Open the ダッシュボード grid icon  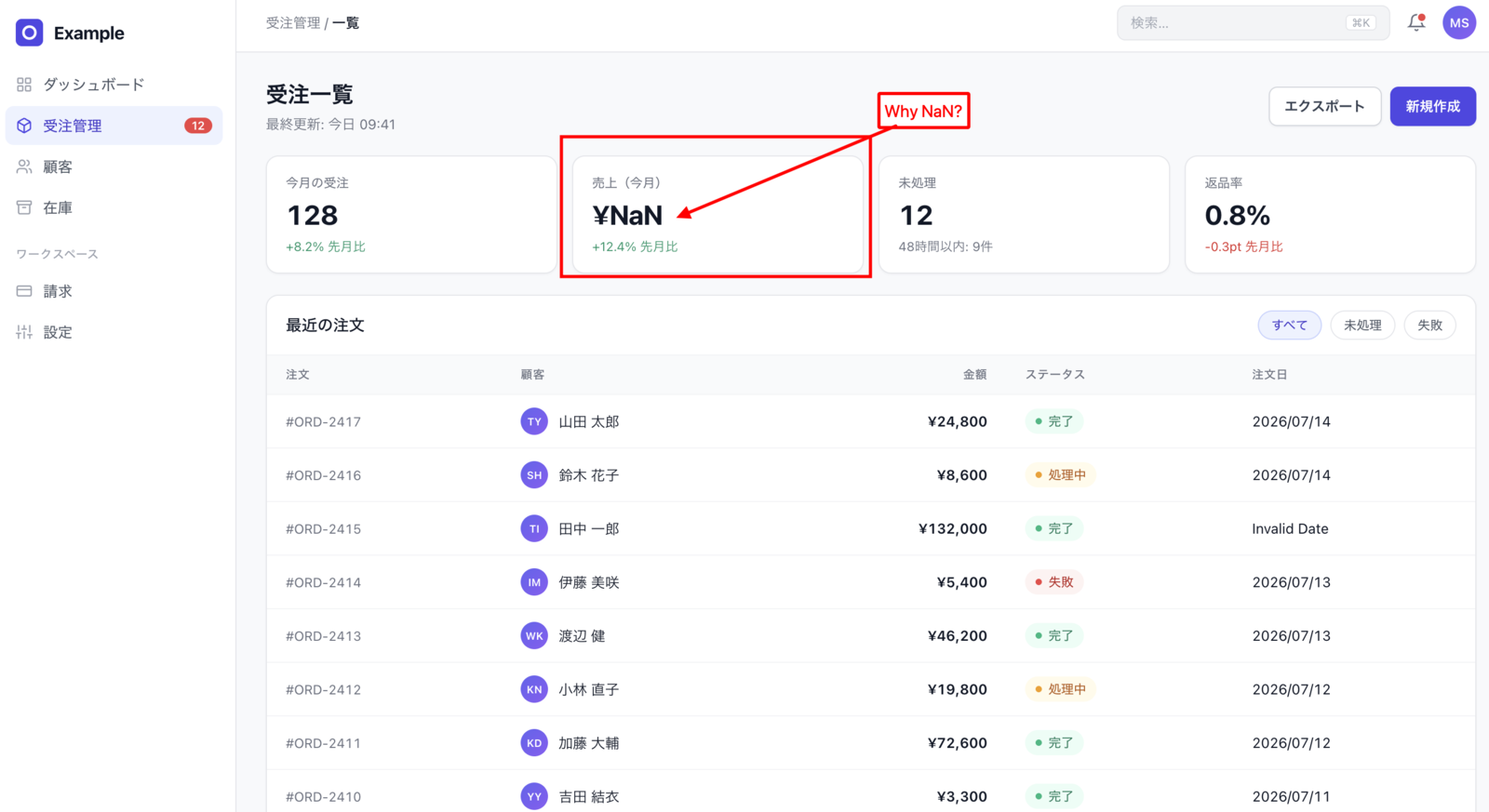tap(24, 85)
